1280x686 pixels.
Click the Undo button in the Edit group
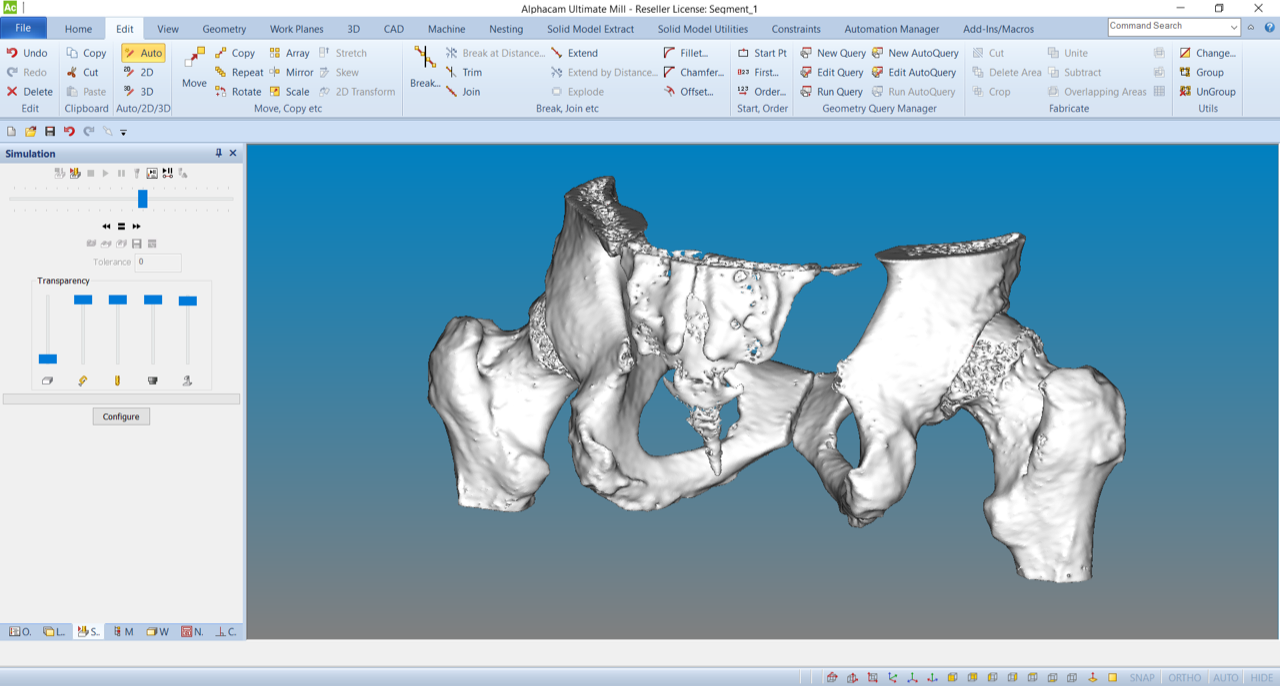click(x=28, y=52)
